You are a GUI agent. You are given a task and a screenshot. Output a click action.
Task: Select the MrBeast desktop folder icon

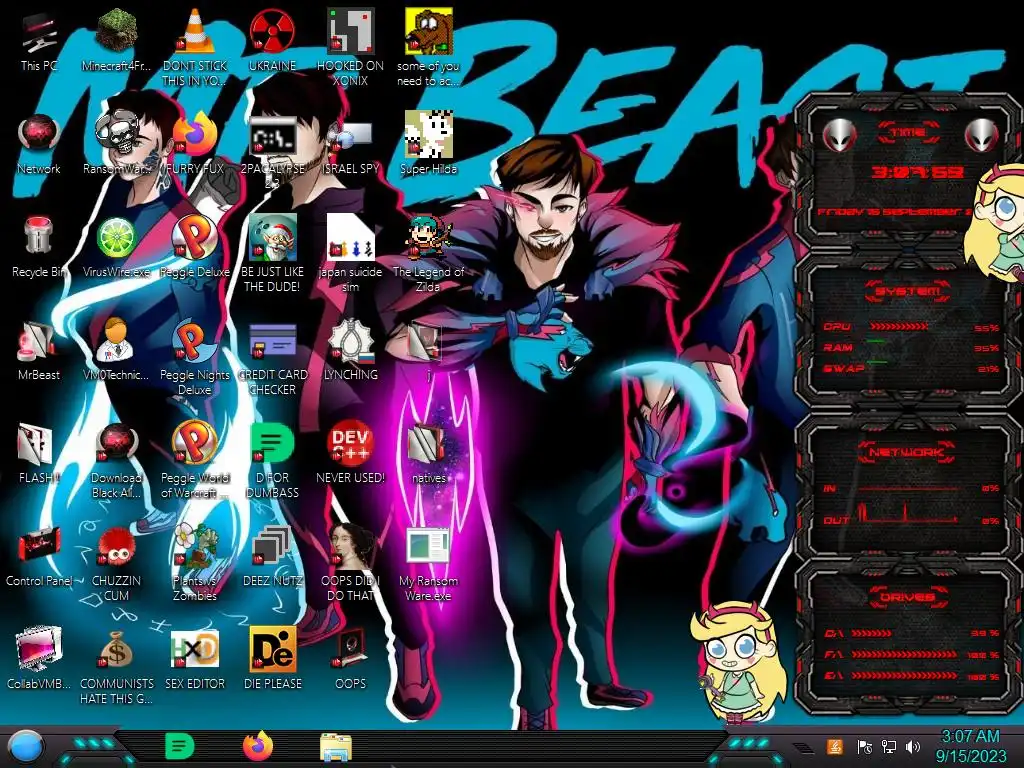[x=37, y=341]
